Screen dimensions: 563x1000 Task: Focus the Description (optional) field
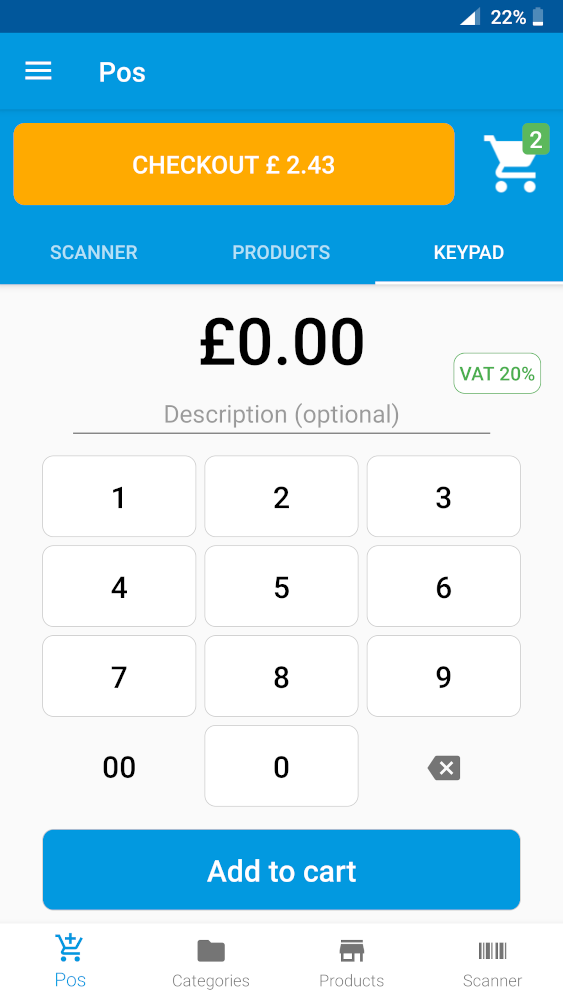[281, 415]
